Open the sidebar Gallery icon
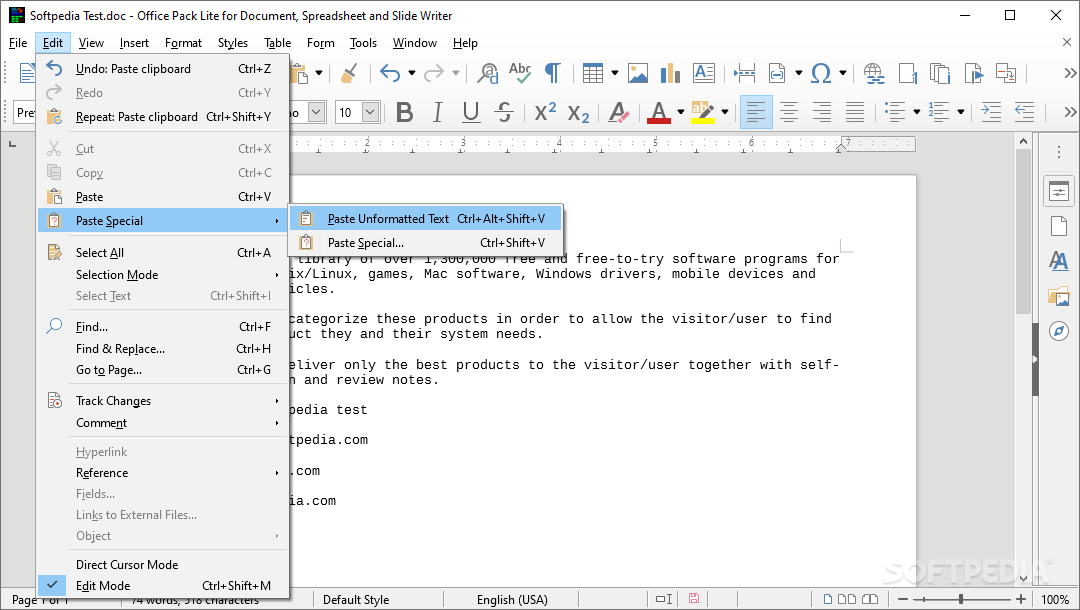 tap(1059, 296)
